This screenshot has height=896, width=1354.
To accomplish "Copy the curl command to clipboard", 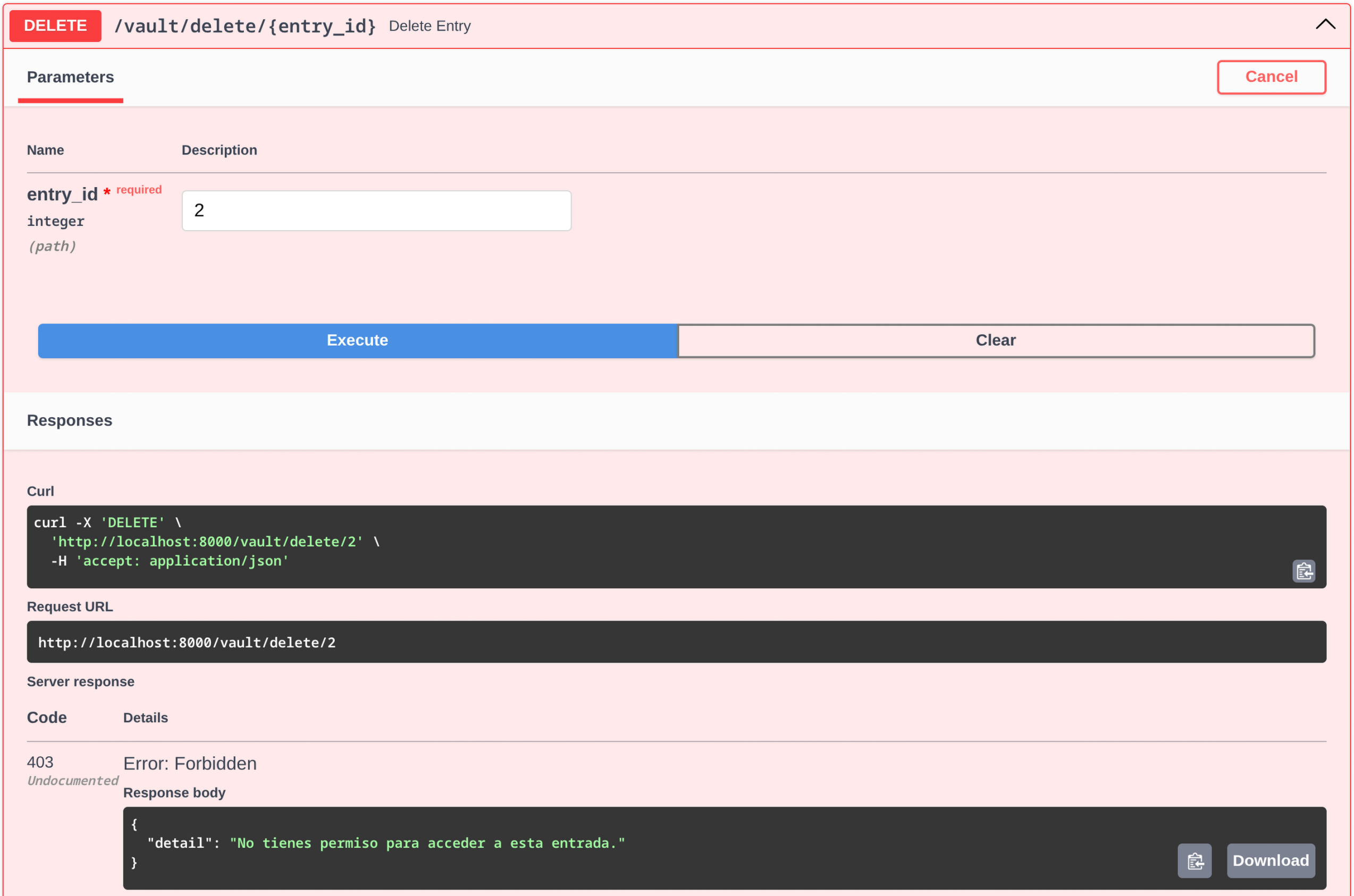I will pyautogui.click(x=1303, y=571).
